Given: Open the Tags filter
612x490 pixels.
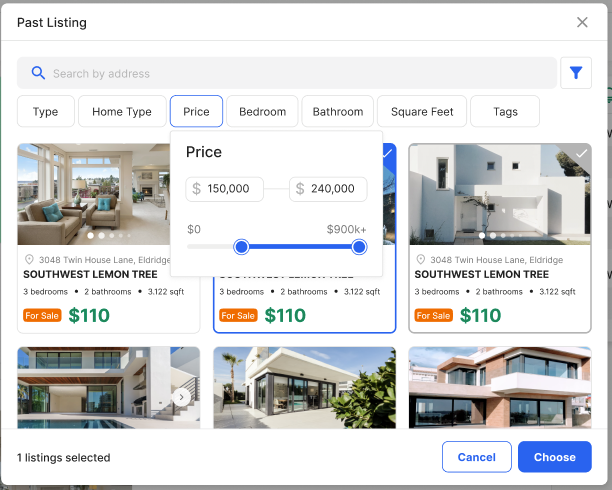Looking at the screenshot, I should 505,111.
